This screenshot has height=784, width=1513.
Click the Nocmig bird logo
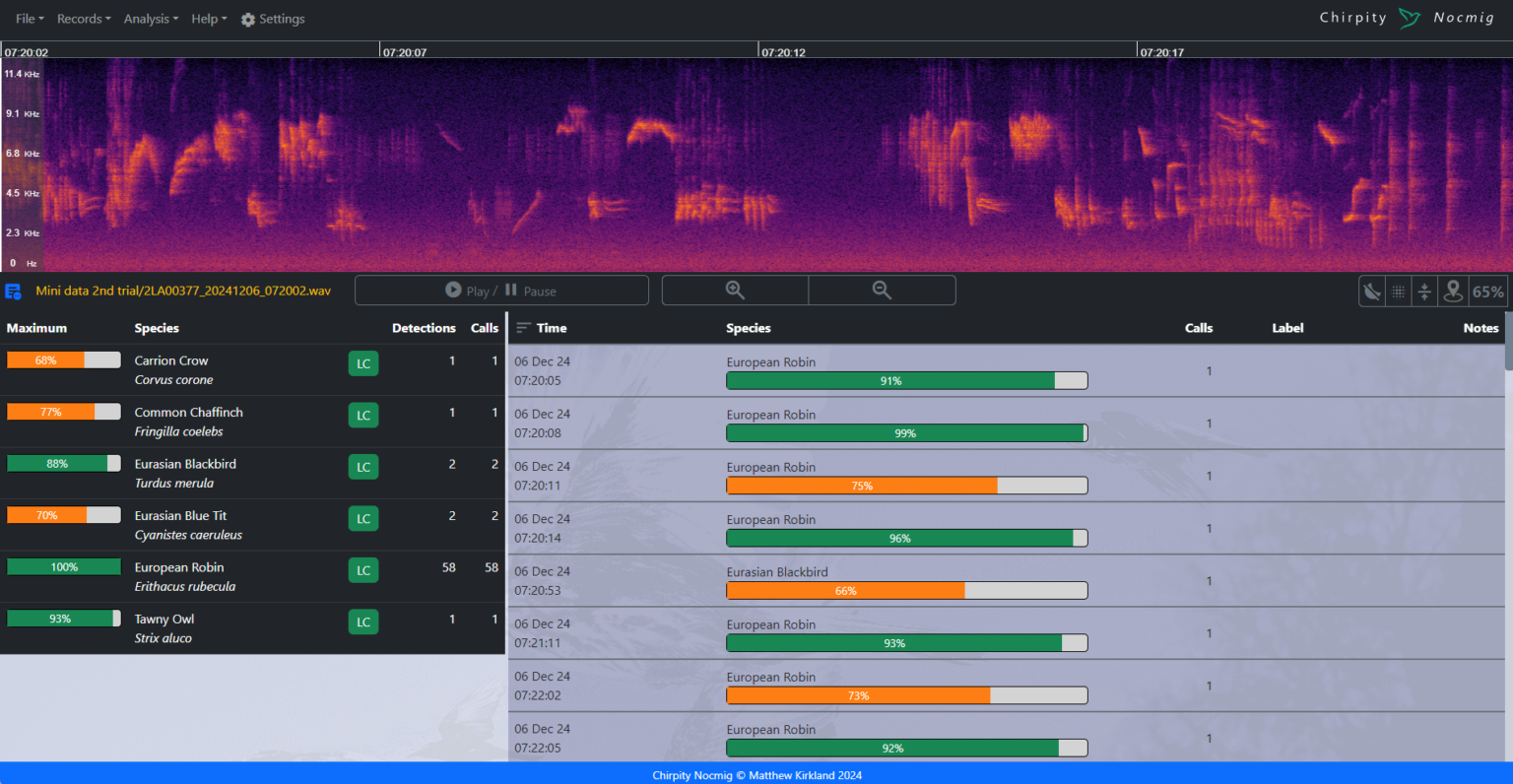coord(1409,17)
